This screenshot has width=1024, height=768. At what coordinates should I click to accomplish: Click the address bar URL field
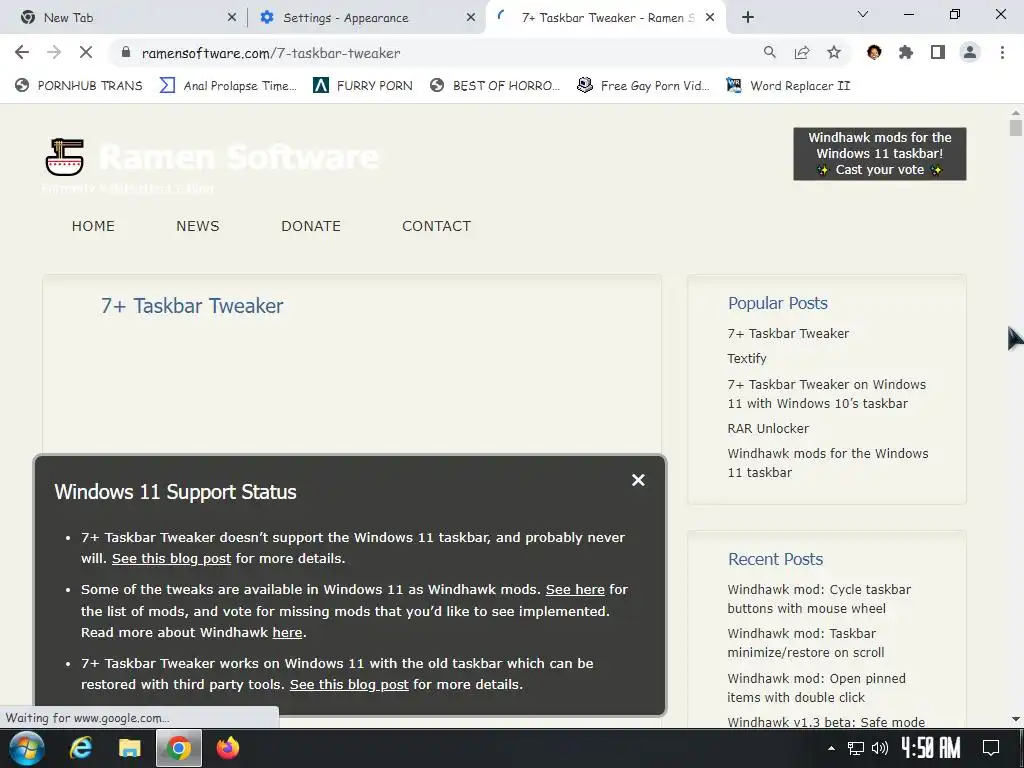[431, 53]
